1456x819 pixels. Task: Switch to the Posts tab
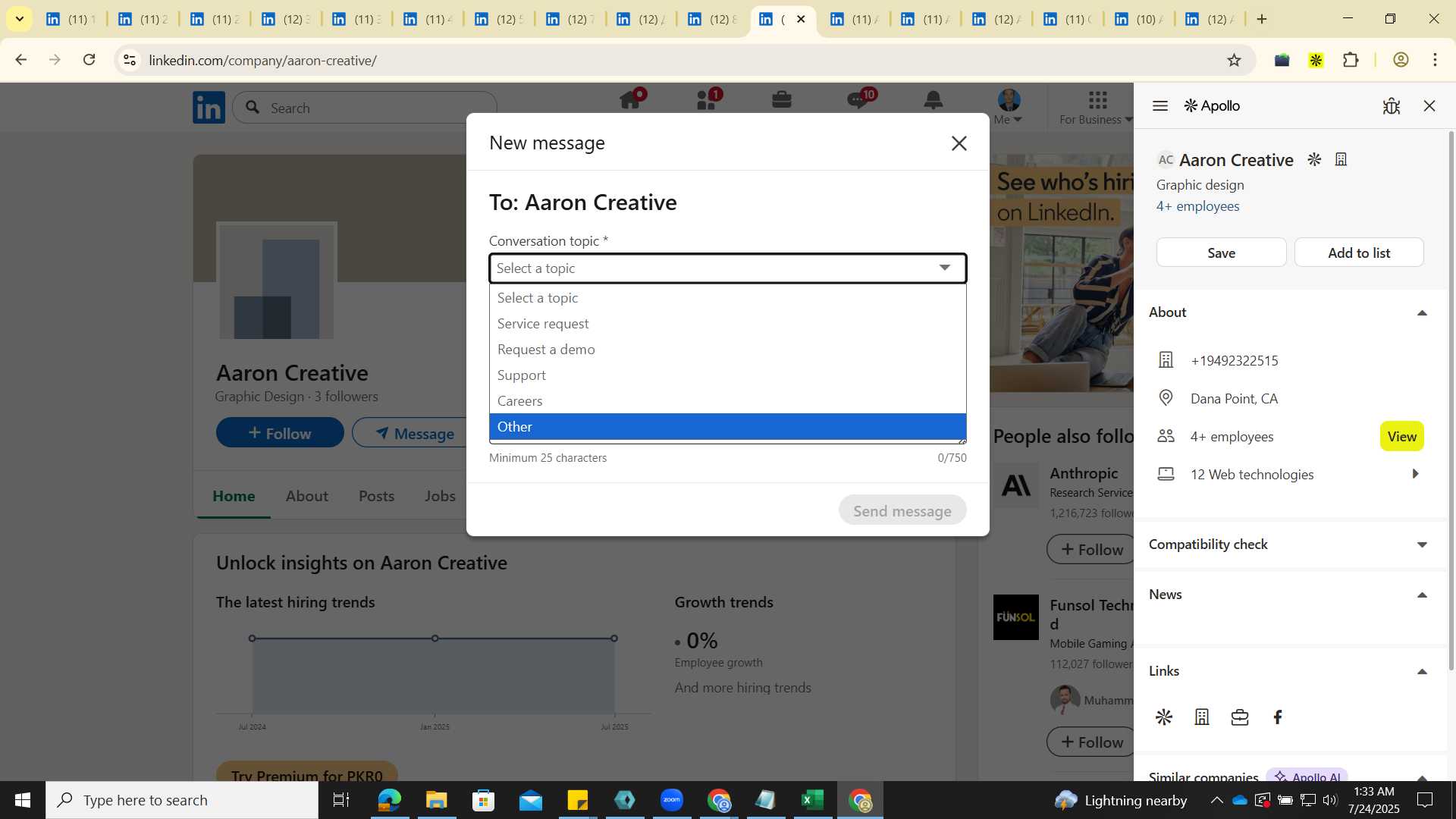[x=376, y=496]
